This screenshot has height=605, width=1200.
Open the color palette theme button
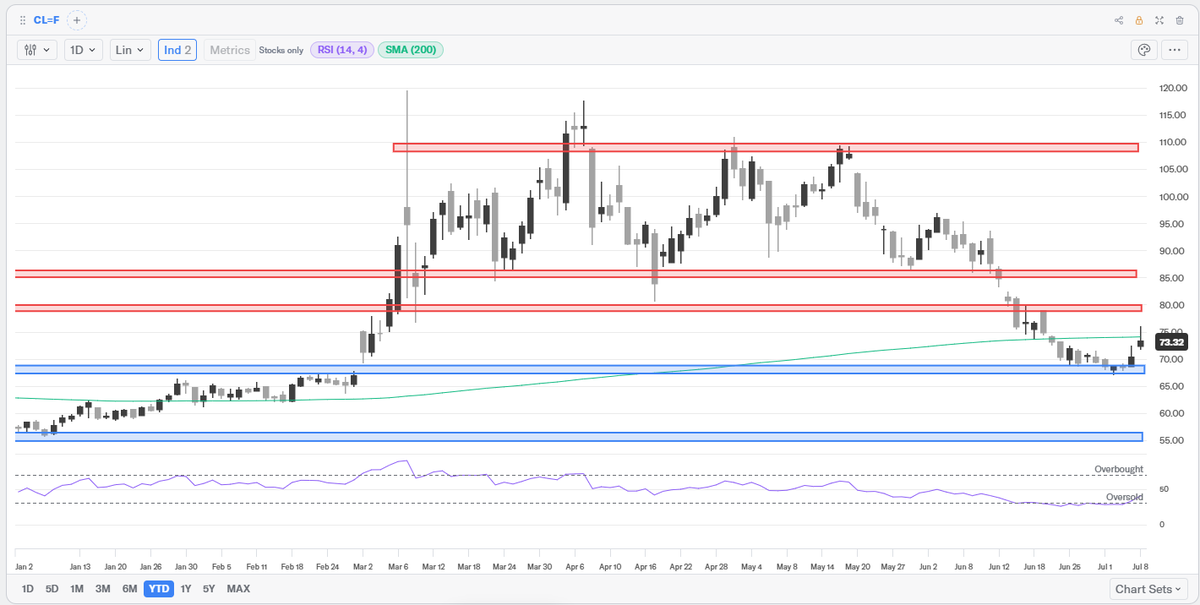pyautogui.click(x=1145, y=50)
